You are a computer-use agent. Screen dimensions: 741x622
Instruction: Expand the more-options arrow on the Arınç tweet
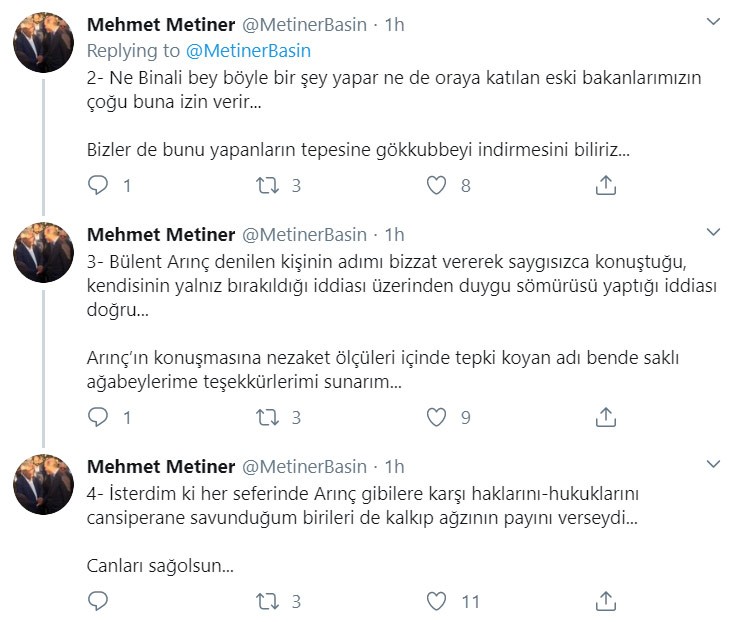713,232
